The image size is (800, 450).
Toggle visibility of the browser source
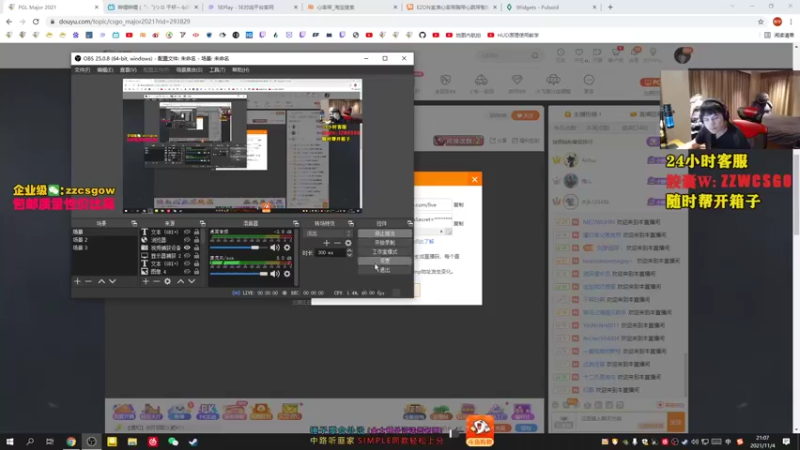[x=187, y=239]
